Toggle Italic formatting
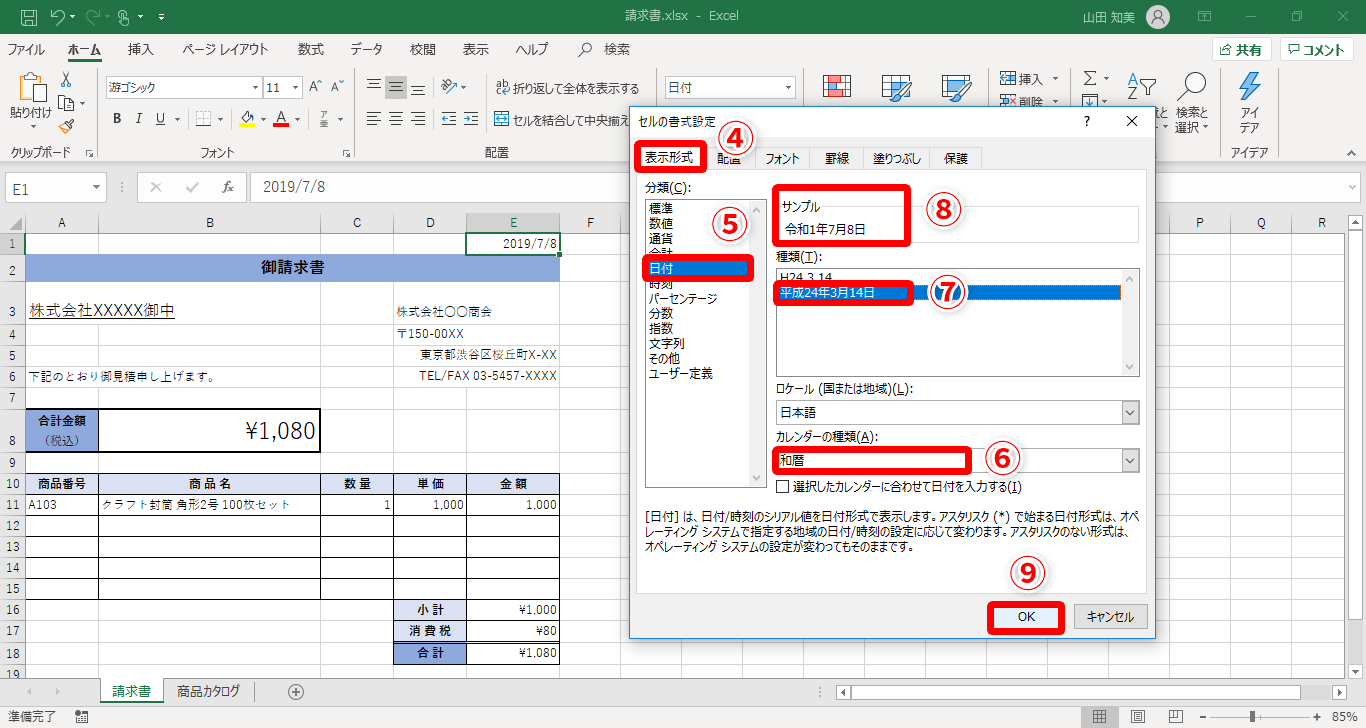The height and width of the screenshot is (728, 1366). [139, 119]
